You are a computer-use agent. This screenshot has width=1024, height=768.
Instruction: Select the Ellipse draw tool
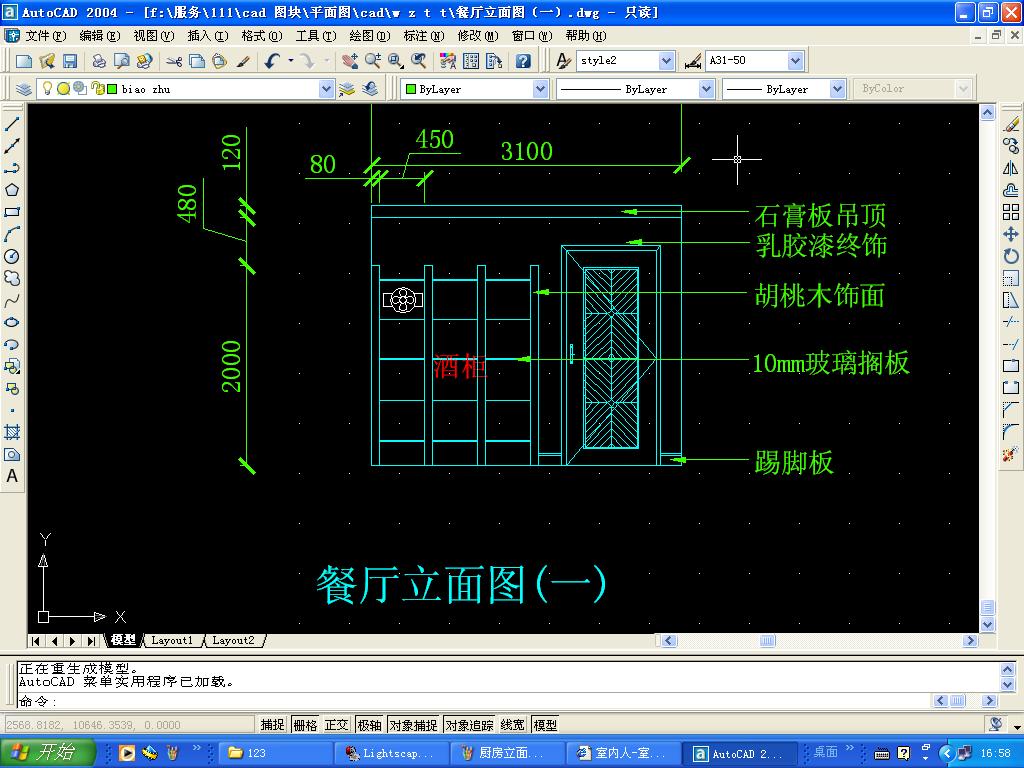[12, 323]
